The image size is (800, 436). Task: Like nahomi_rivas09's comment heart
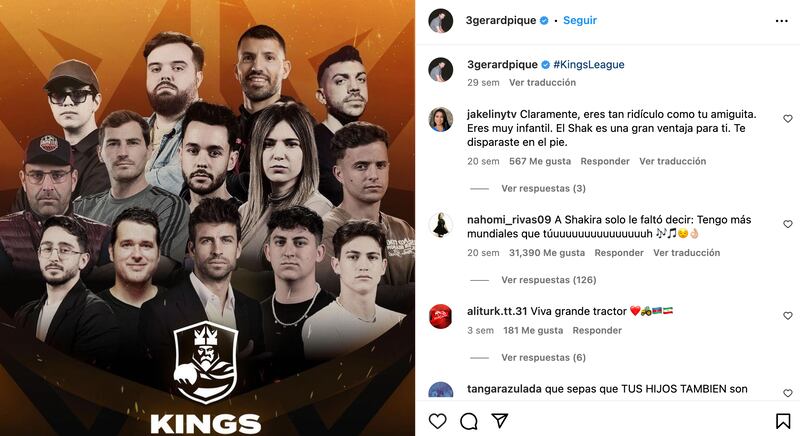pyautogui.click(x=788, y=224)
